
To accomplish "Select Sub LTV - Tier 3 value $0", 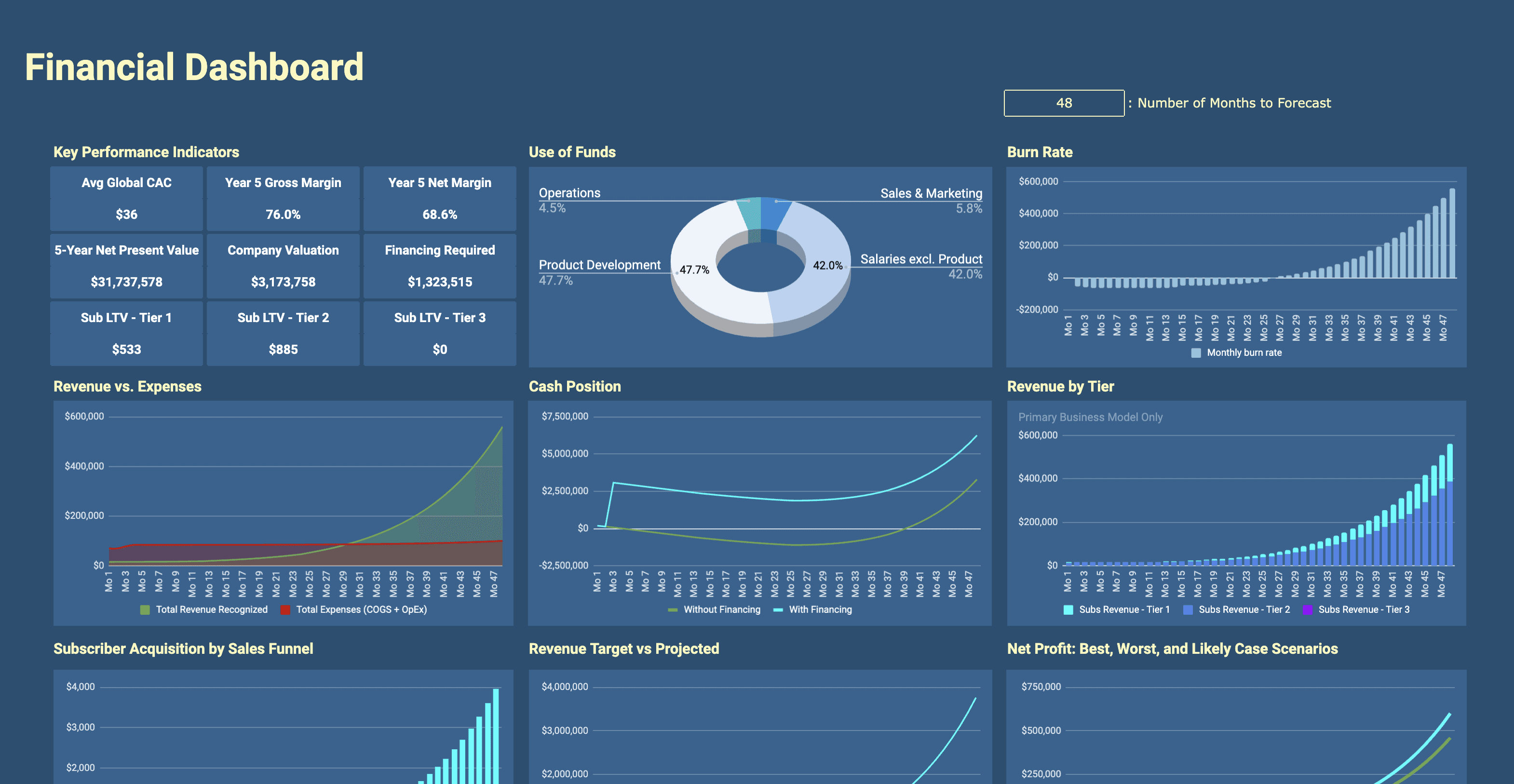I will [x=440, y=350].
